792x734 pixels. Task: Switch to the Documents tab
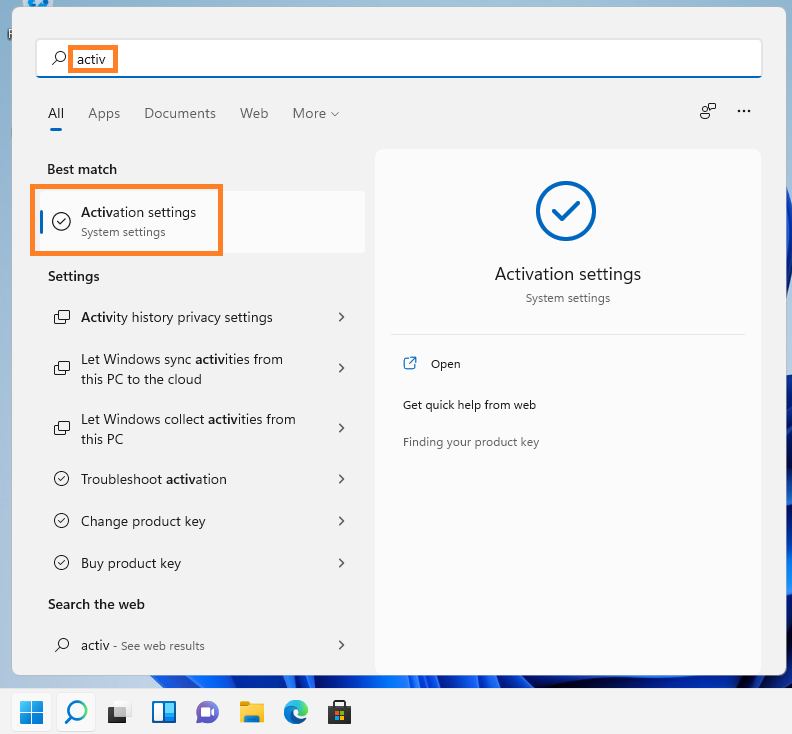click(x=180, y=114)
